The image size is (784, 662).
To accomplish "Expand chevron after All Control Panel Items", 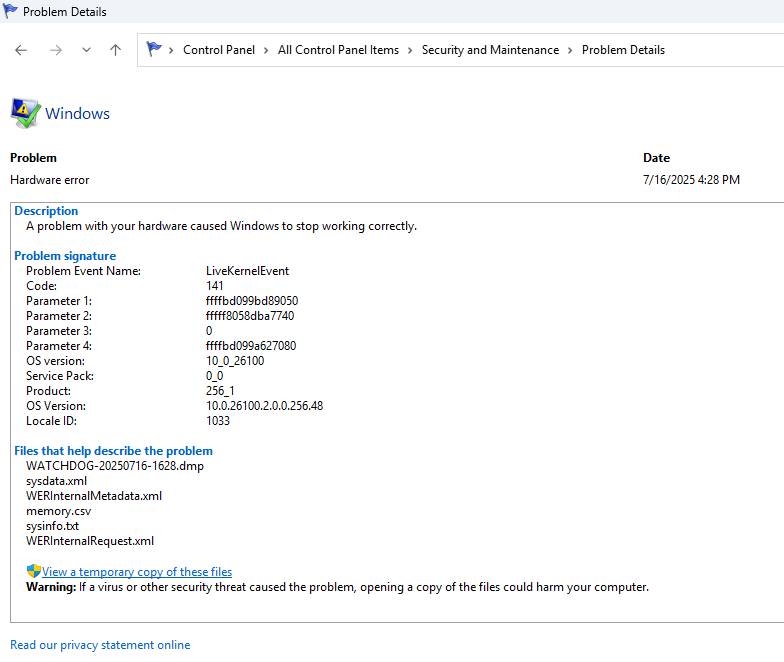I will [410, 50].
